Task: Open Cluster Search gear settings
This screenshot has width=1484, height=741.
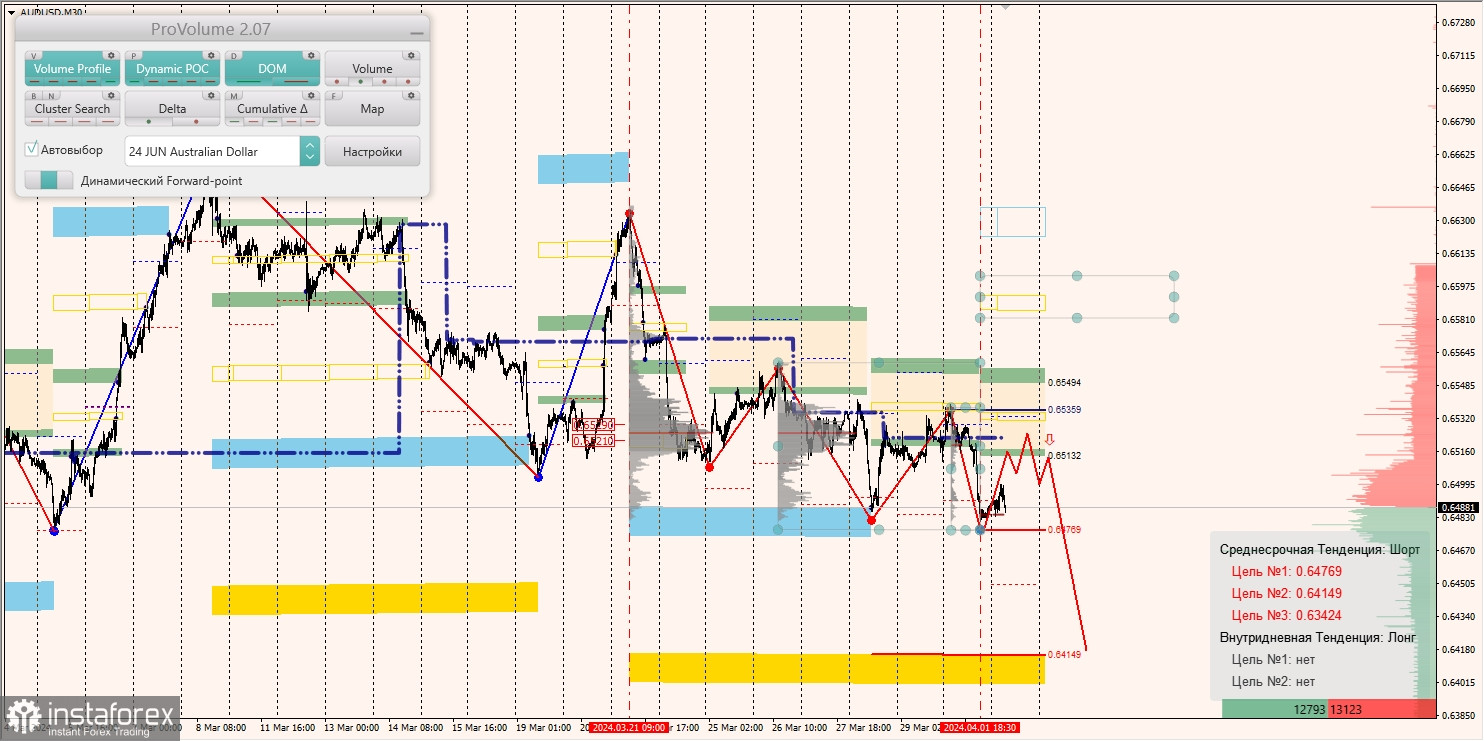Action: (111, 96)
